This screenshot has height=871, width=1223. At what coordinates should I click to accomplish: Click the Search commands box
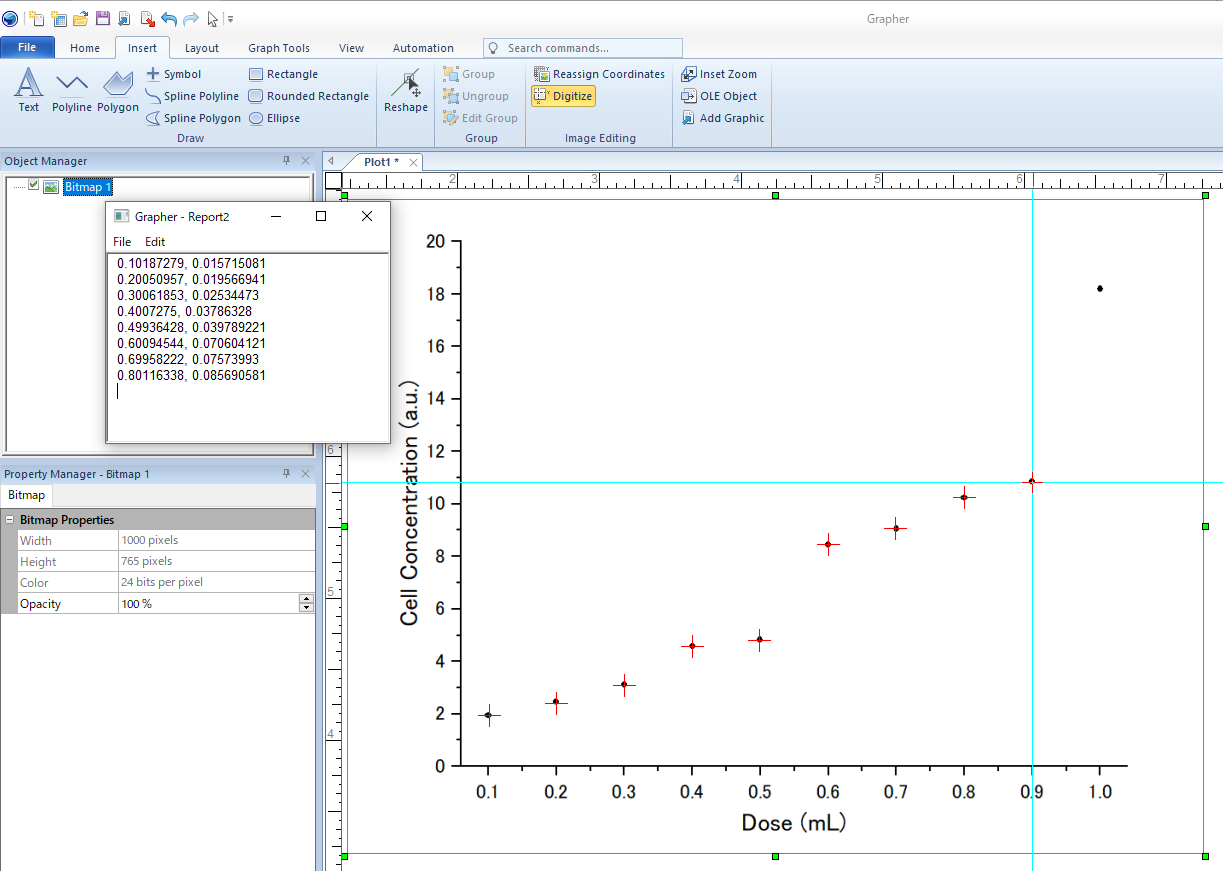(583, 48)
